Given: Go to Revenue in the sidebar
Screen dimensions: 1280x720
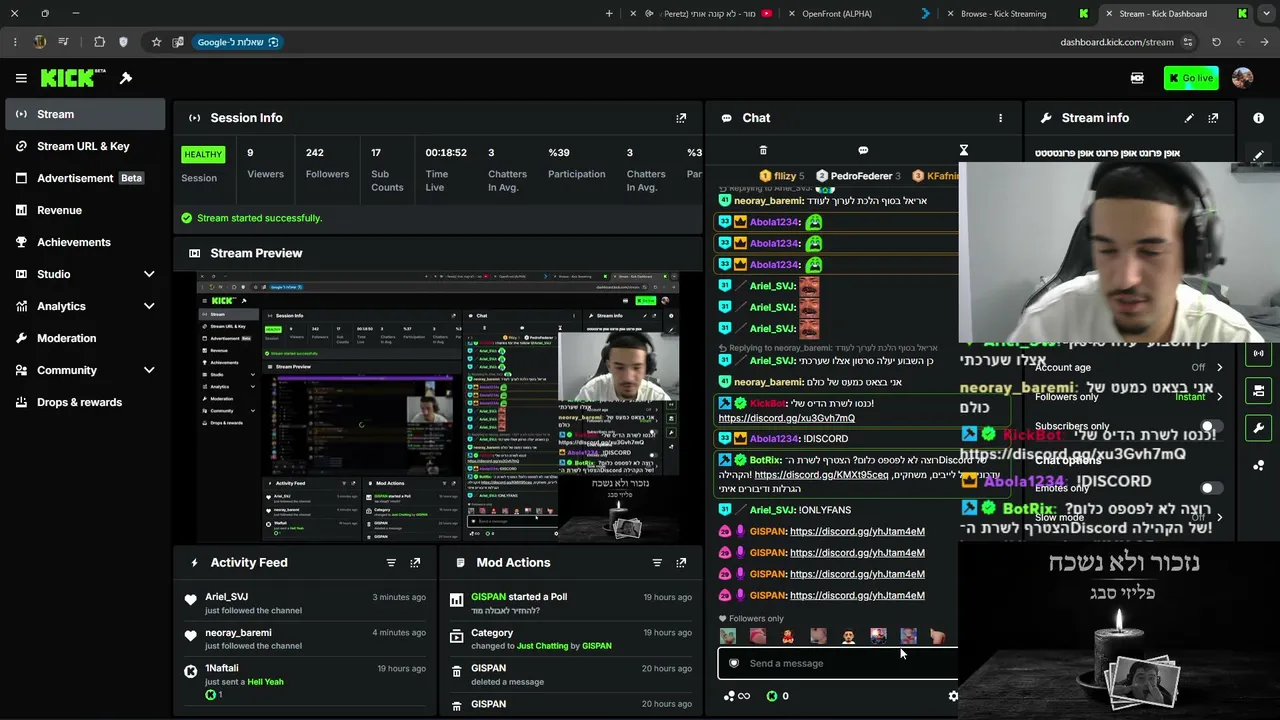Looking at the screenshot, I should 85,210.
